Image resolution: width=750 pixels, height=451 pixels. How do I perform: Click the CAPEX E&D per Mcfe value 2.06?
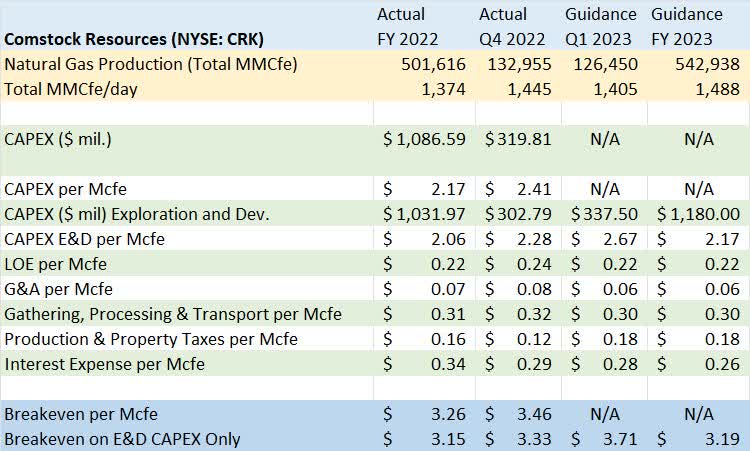[448, 239]
